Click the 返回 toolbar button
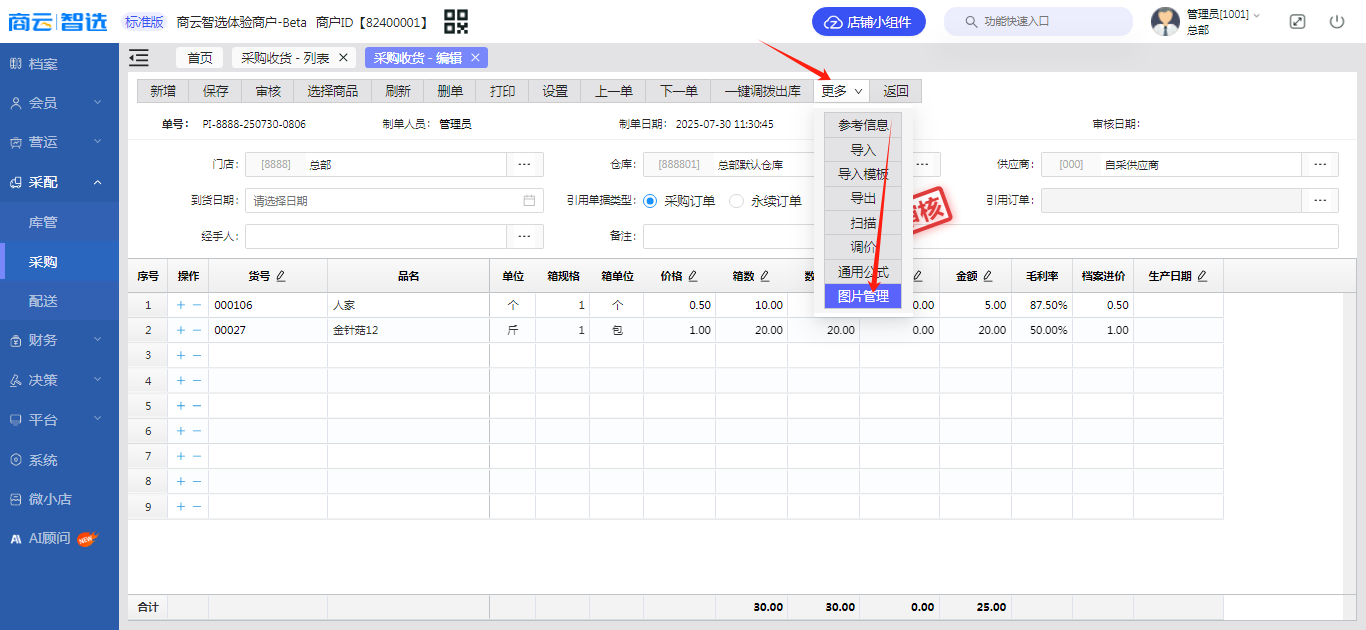Screen dimensions: 1366x630 pyautogui.click(x=896, y=91)
